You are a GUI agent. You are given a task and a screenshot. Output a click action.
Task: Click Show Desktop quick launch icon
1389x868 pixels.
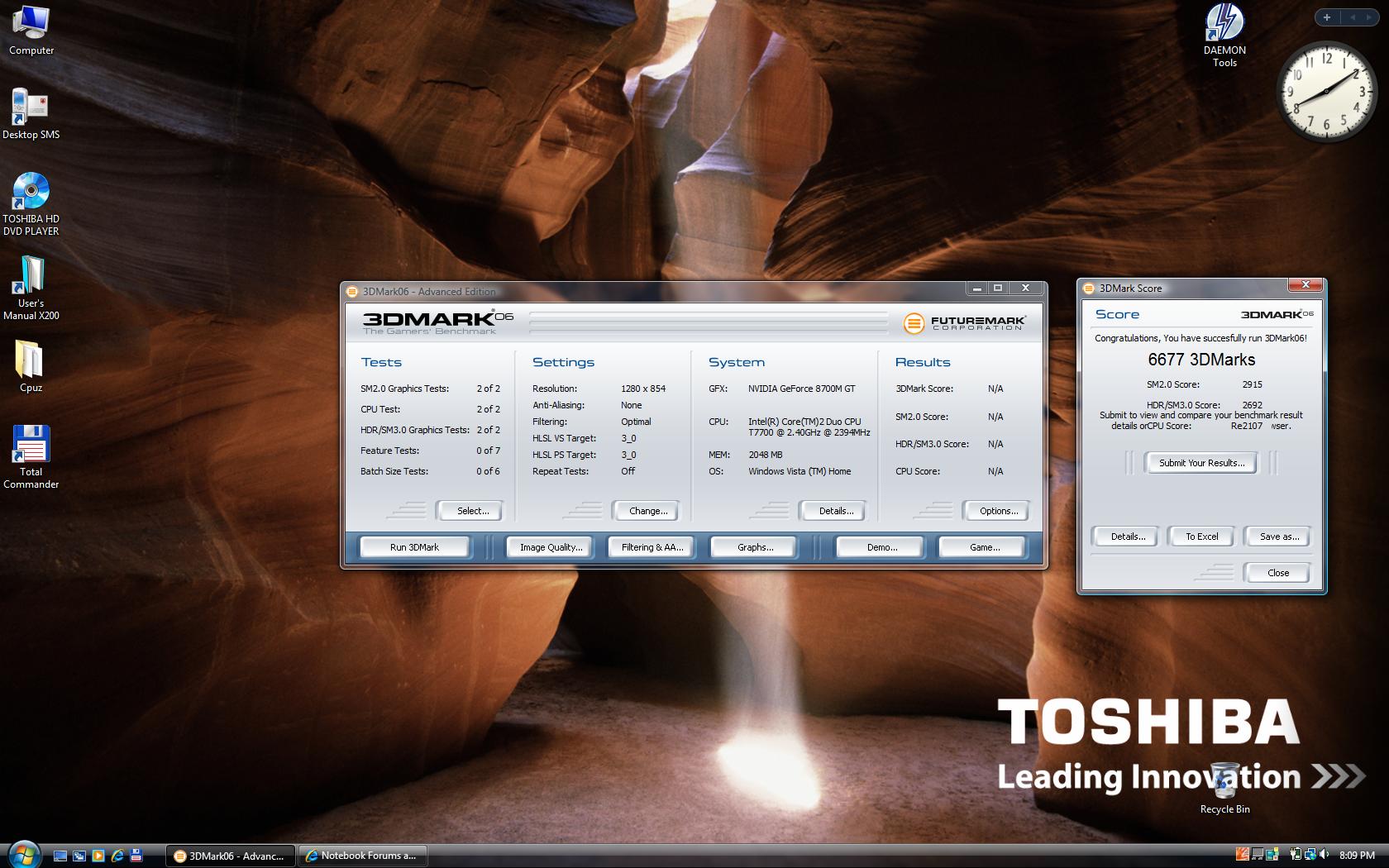pyautogui.click(x=60, y=856)
